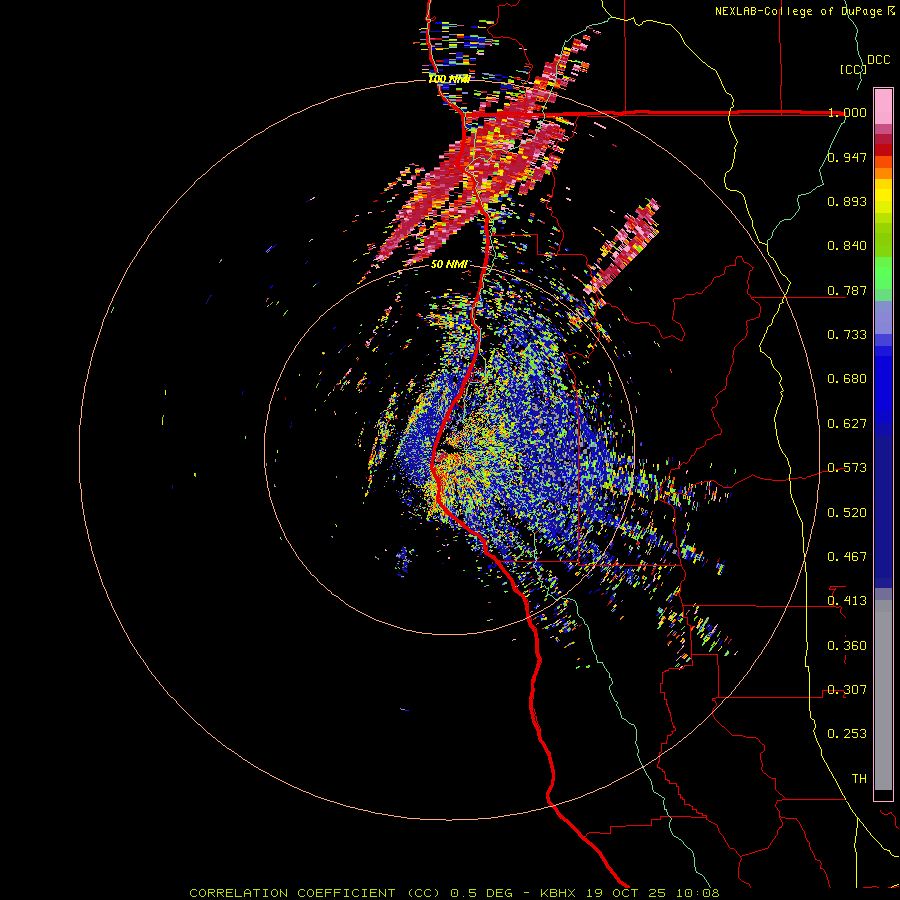Pick the light pink top color bar segment
This screenshot has height=900, width=900.
pyautogui.click(x=883, y=107)
